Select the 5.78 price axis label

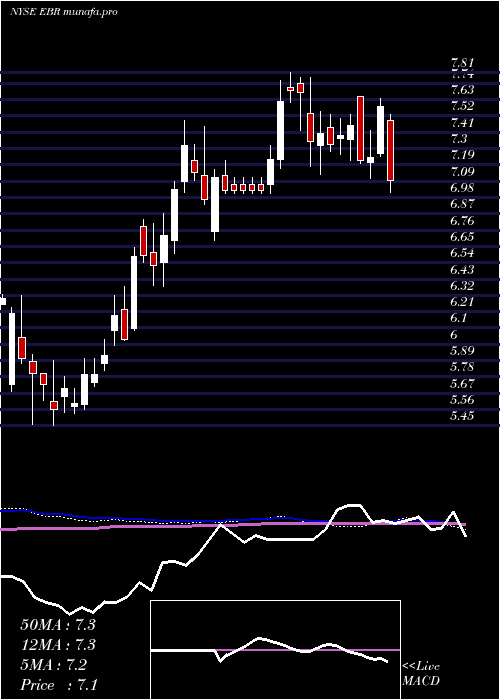point(462,368)
